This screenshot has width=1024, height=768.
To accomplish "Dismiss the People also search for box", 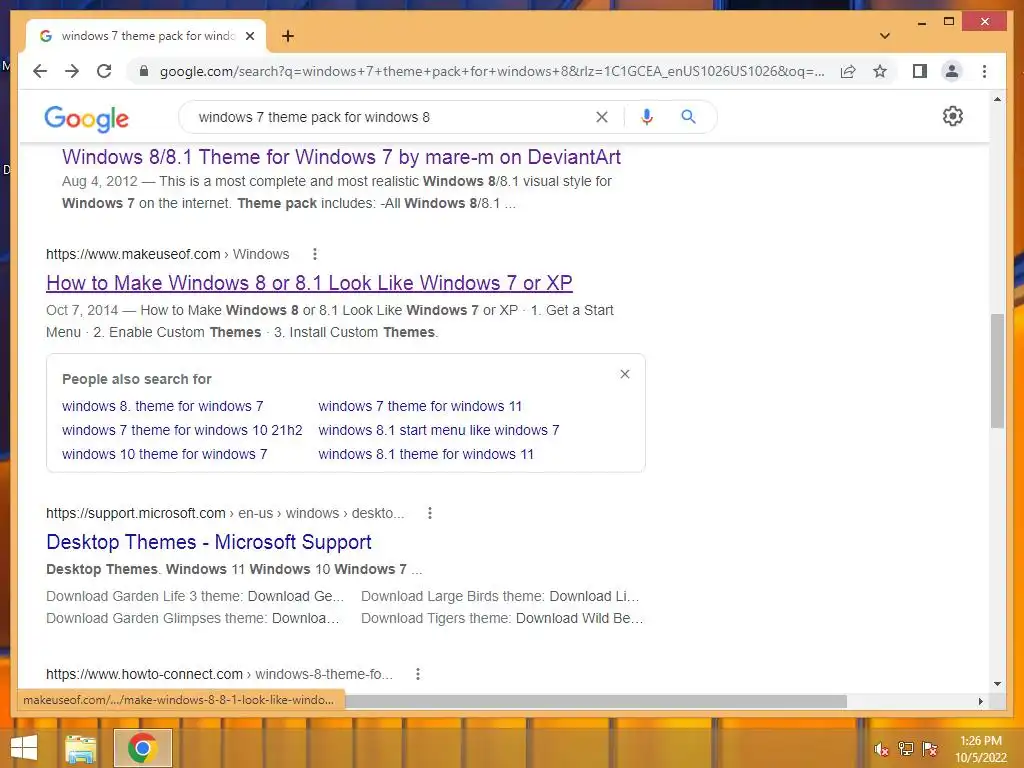I will coord(625,374).
